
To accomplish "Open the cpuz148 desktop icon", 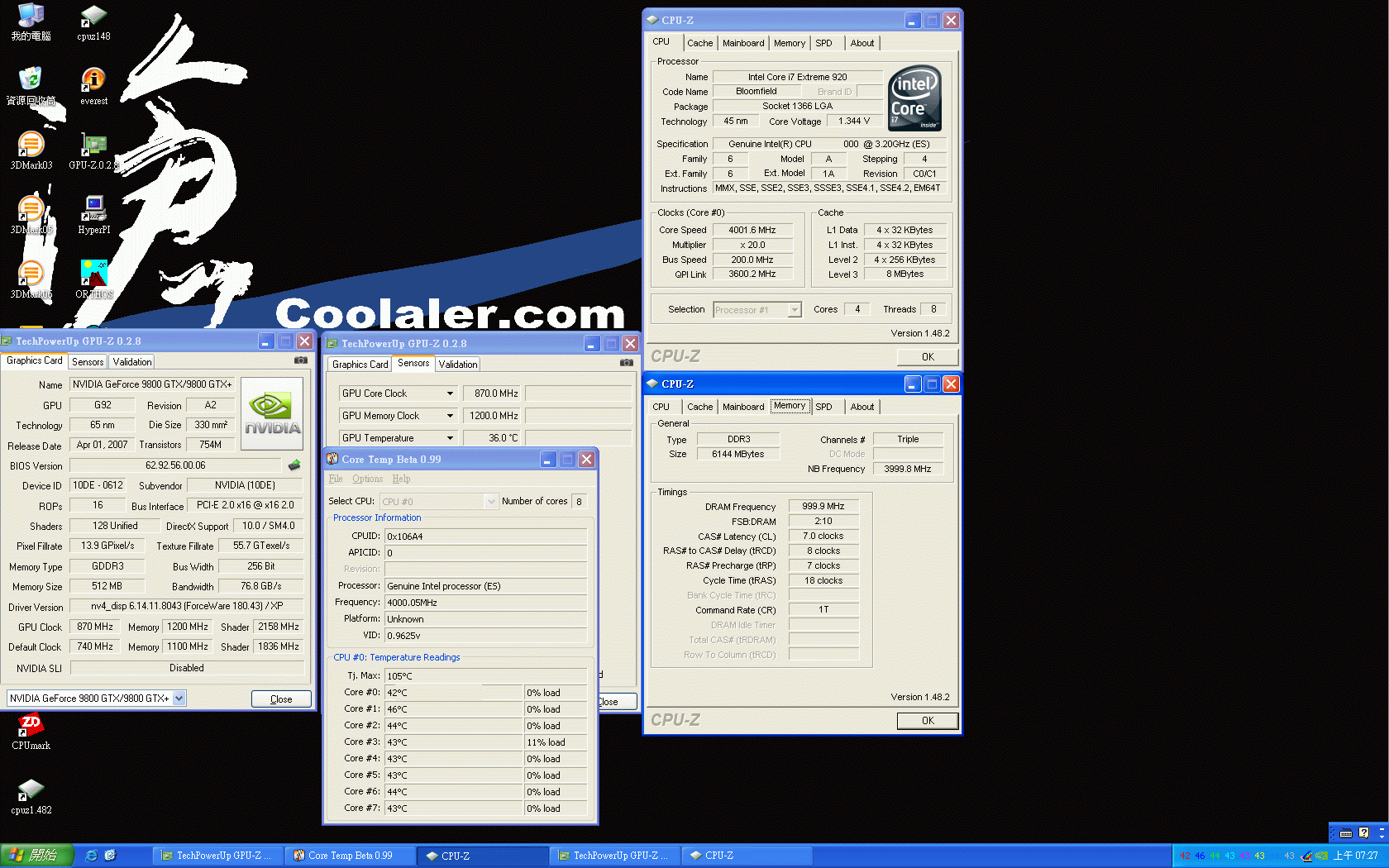I will (x=93, y=16).
